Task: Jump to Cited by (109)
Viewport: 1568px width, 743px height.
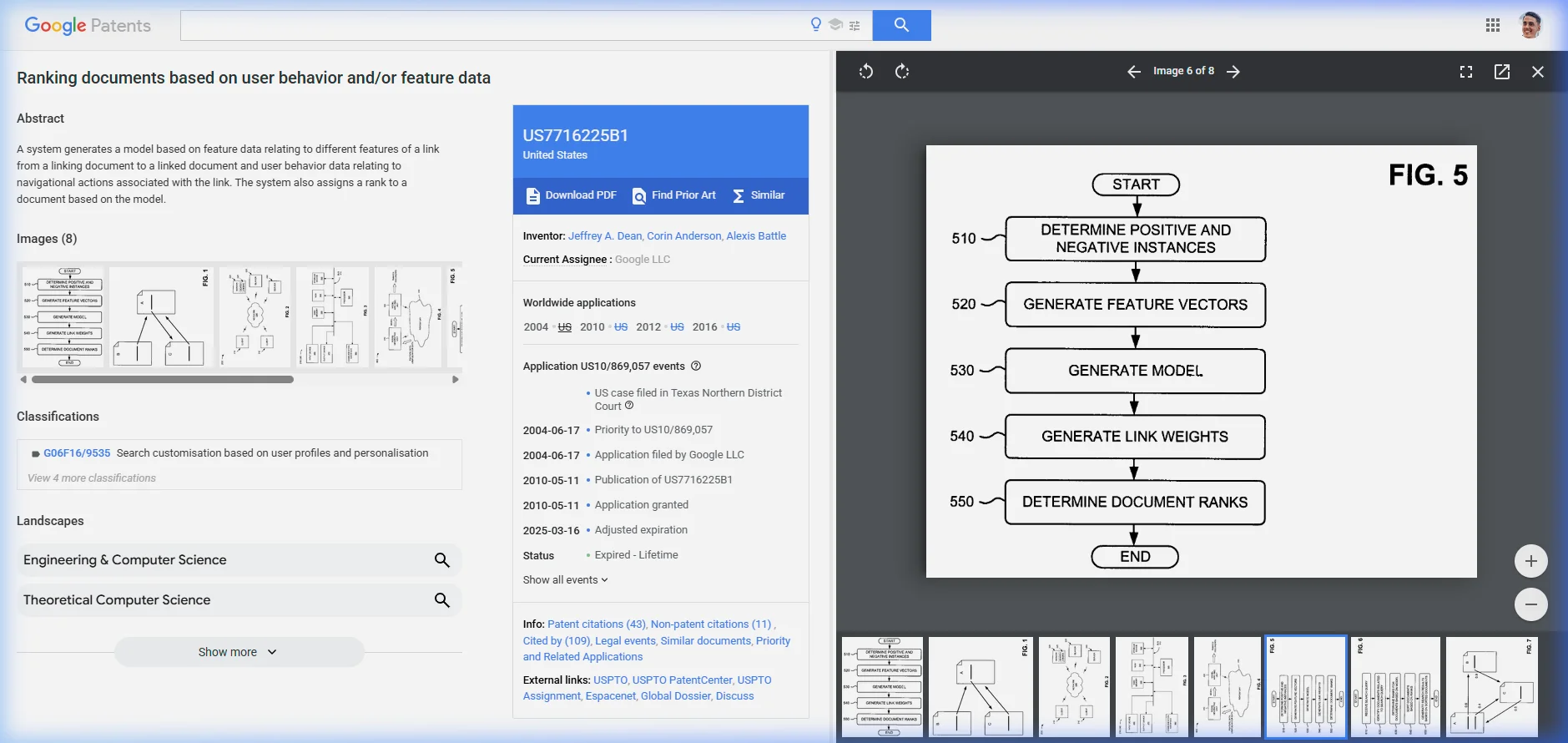Action: [x=557, y=641]
